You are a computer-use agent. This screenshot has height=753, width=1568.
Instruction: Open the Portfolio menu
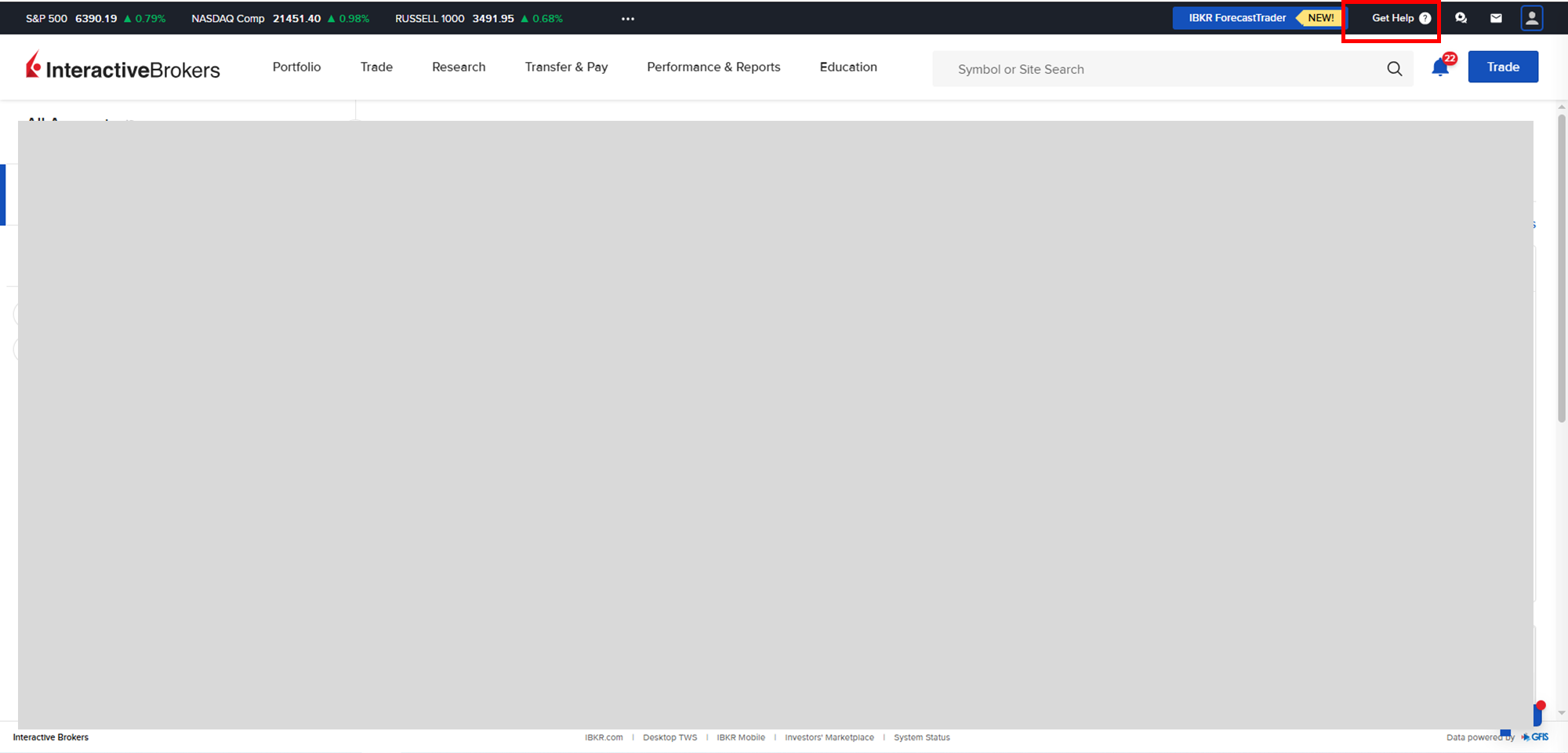296,67
